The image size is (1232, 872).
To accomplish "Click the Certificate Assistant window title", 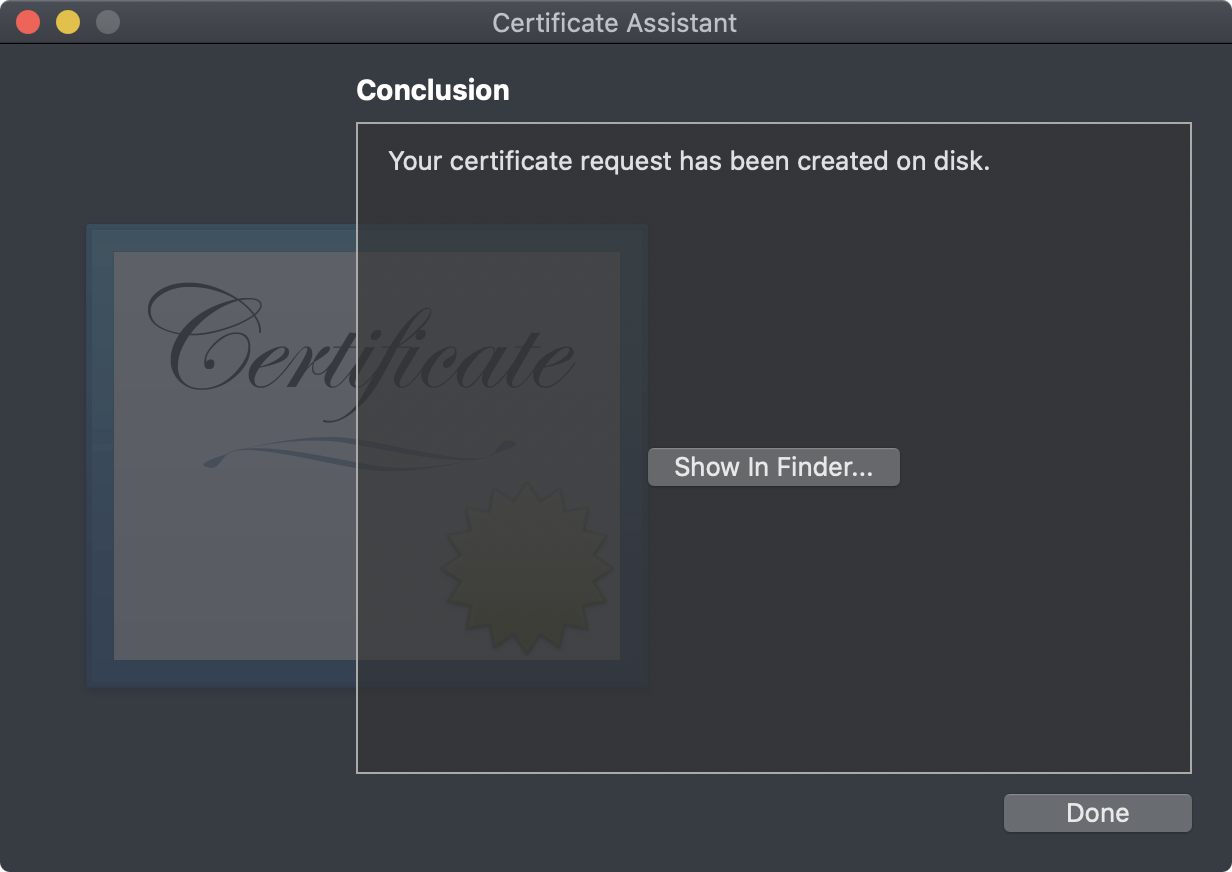I will (x=614, y=22).
